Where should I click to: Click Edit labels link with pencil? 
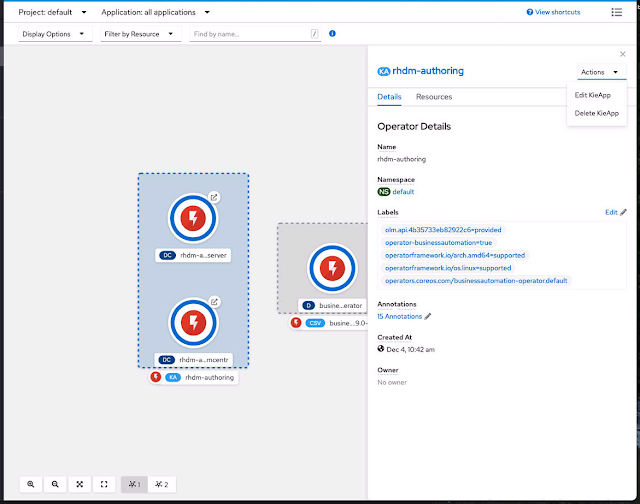coord(616,212)
